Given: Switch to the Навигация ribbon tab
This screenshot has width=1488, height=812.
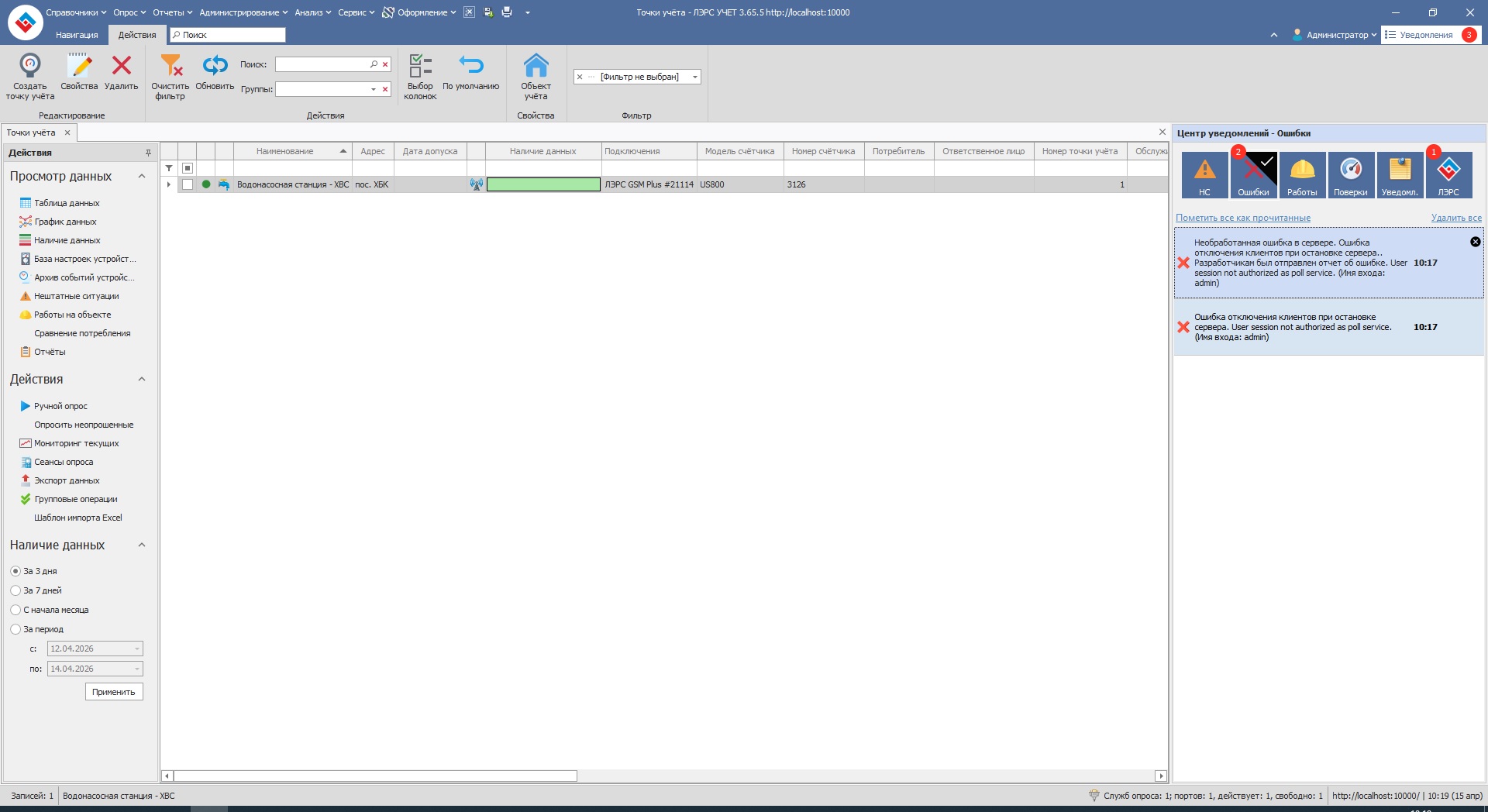Looking at the screenshot, I should tap(77, 35).
